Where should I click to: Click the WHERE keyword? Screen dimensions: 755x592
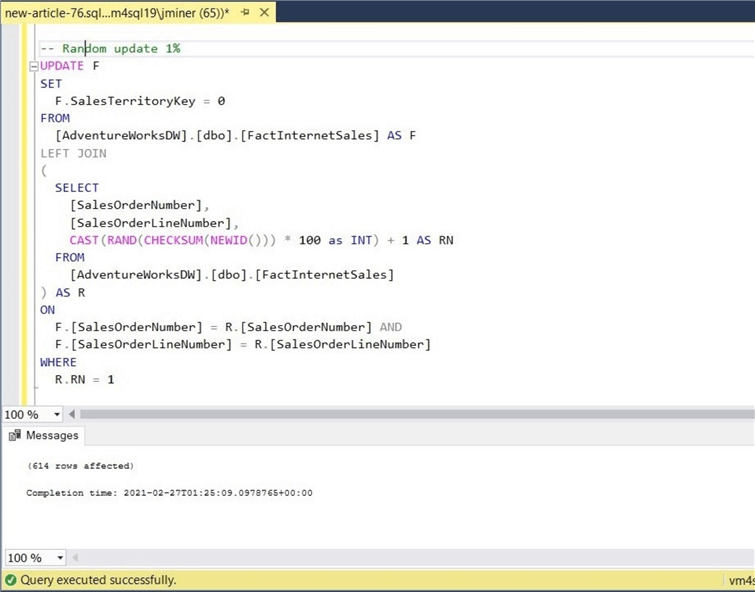click(x=58, y=362)
